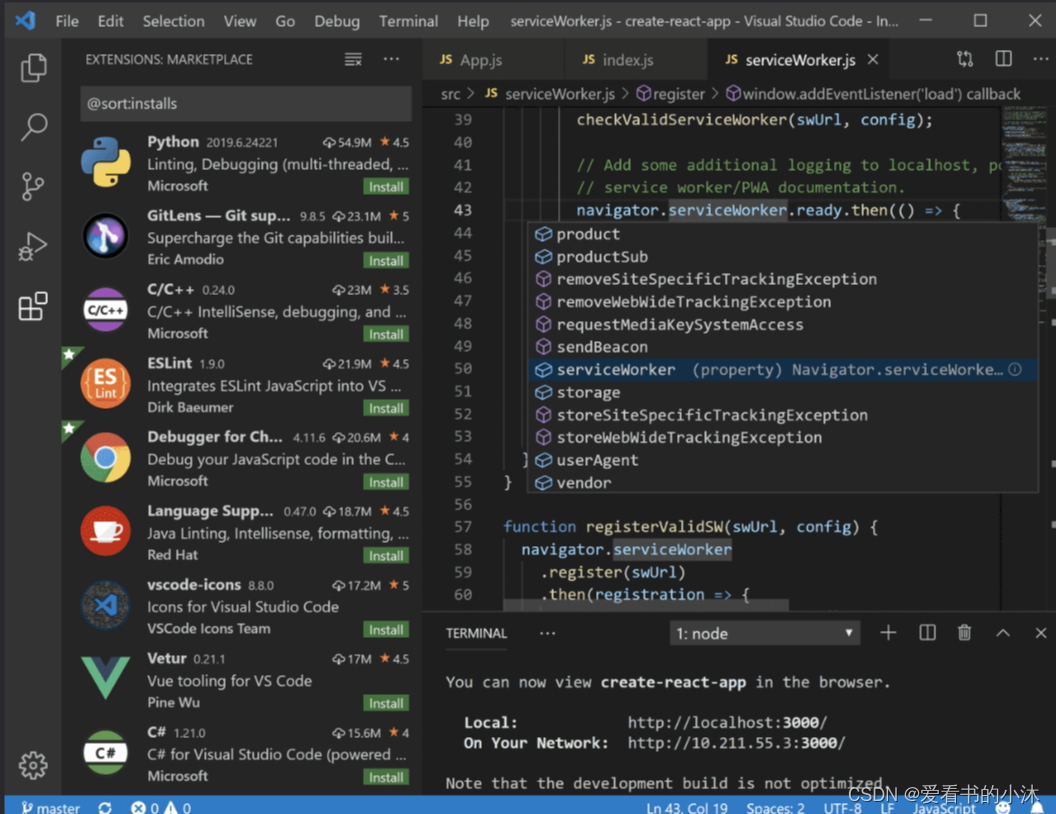This screenshot has height=814, width=1056.
Task: Kill terminal with the trash icon
Action: [x=964, y=633]
